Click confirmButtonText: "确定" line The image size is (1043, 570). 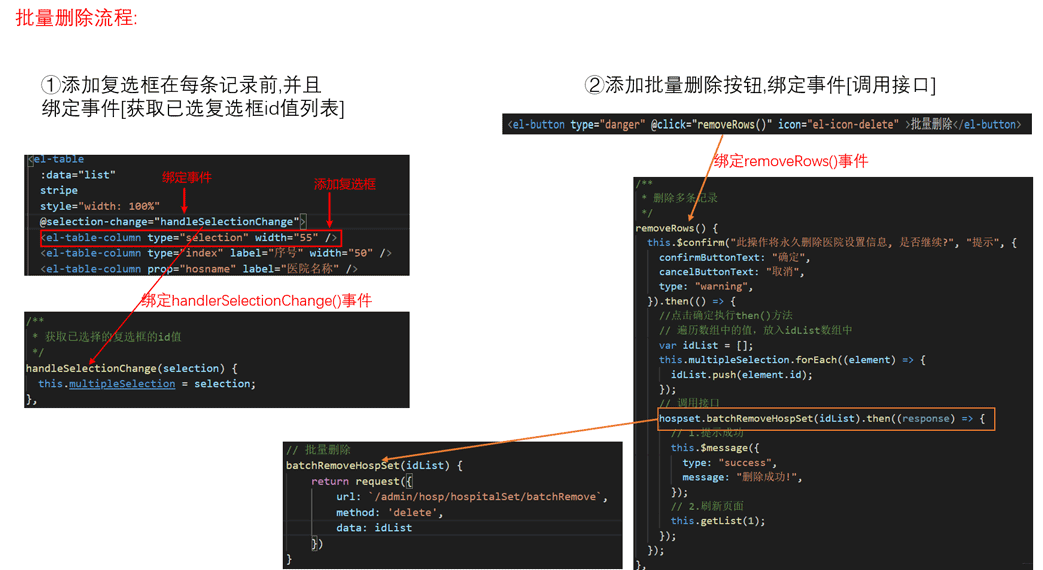coord(734,257)
